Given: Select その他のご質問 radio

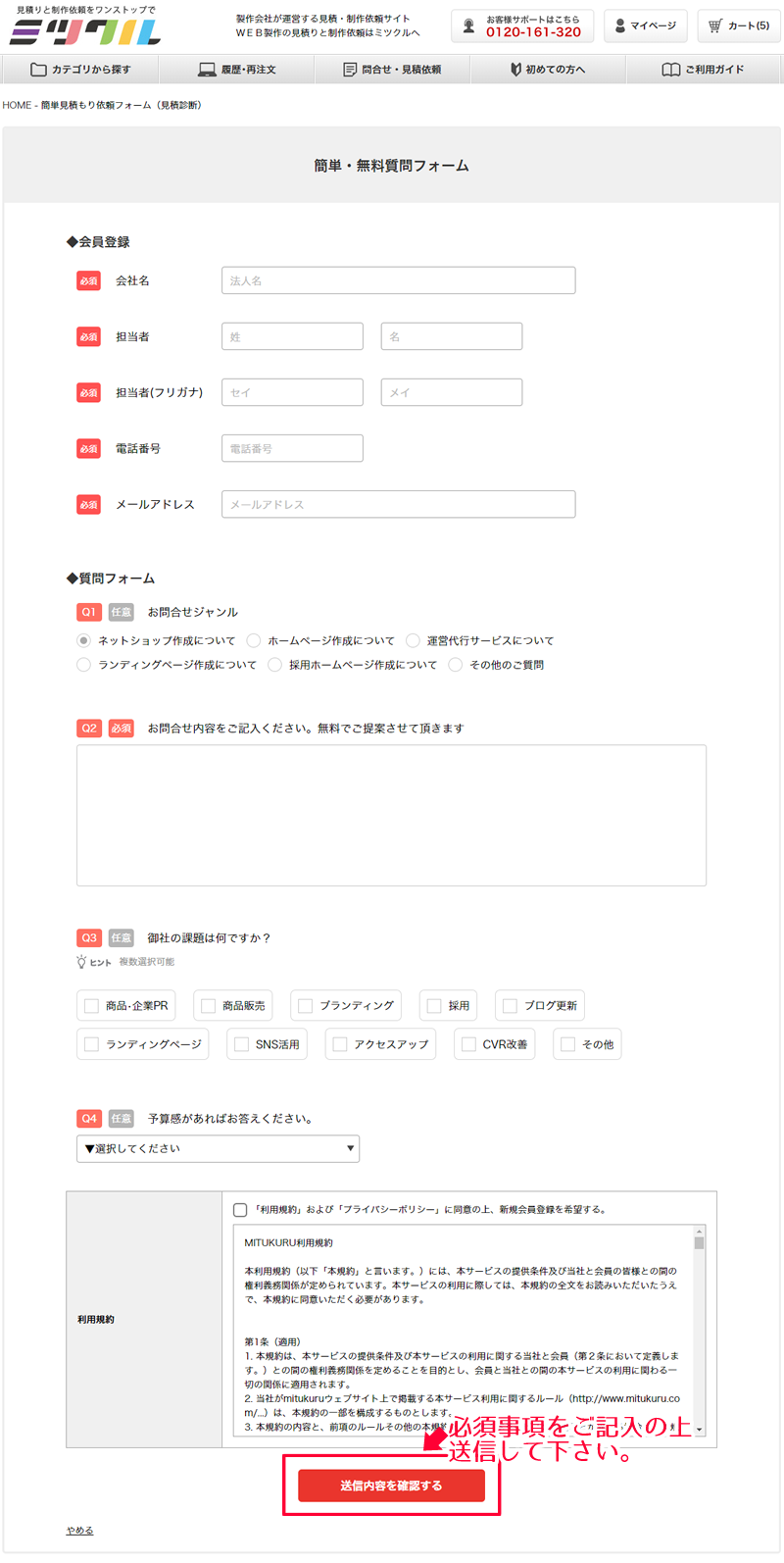Looking at the screenshot, I should click(456, 665).
